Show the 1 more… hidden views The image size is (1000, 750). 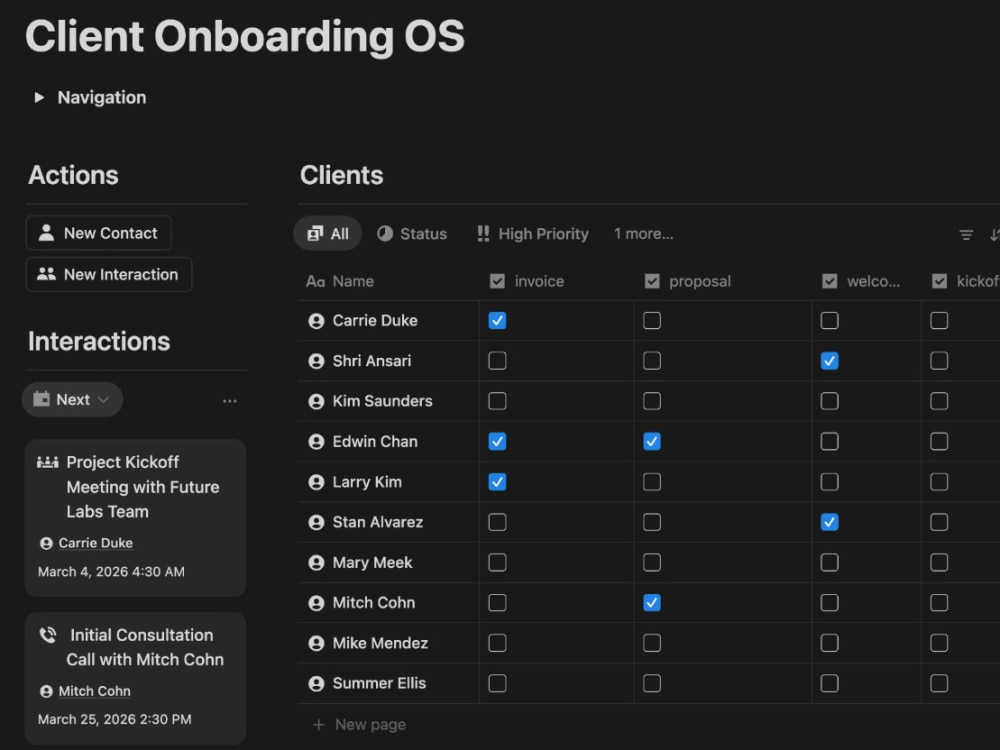tap(643, 233)
